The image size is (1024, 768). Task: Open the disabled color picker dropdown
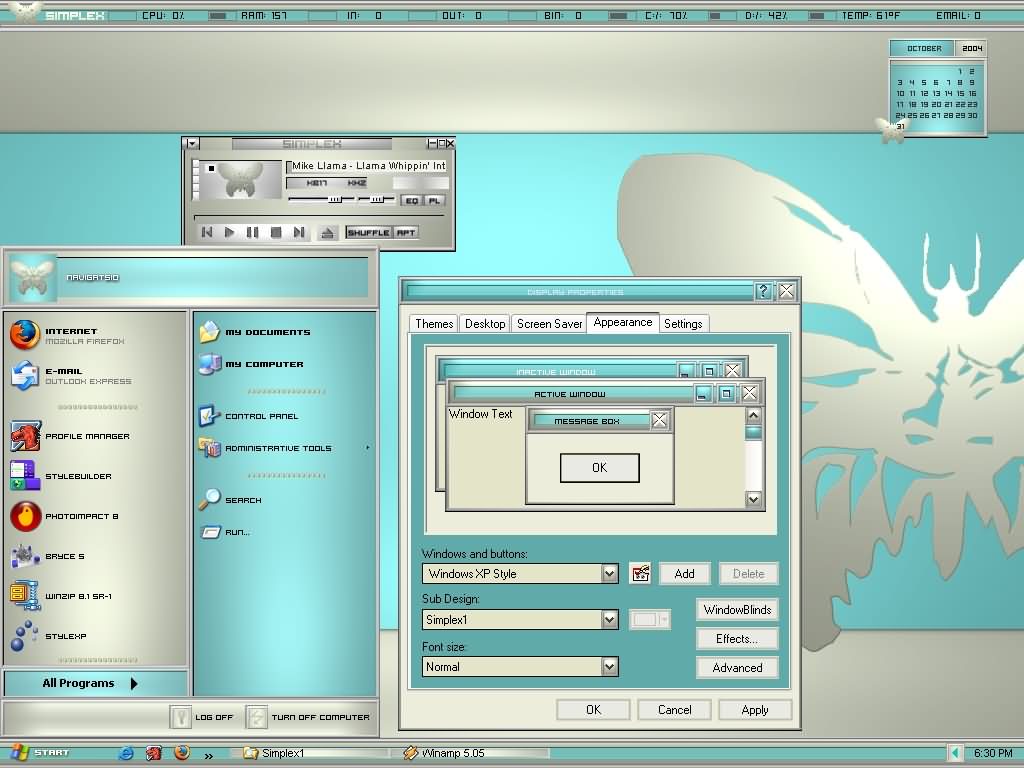650,620
